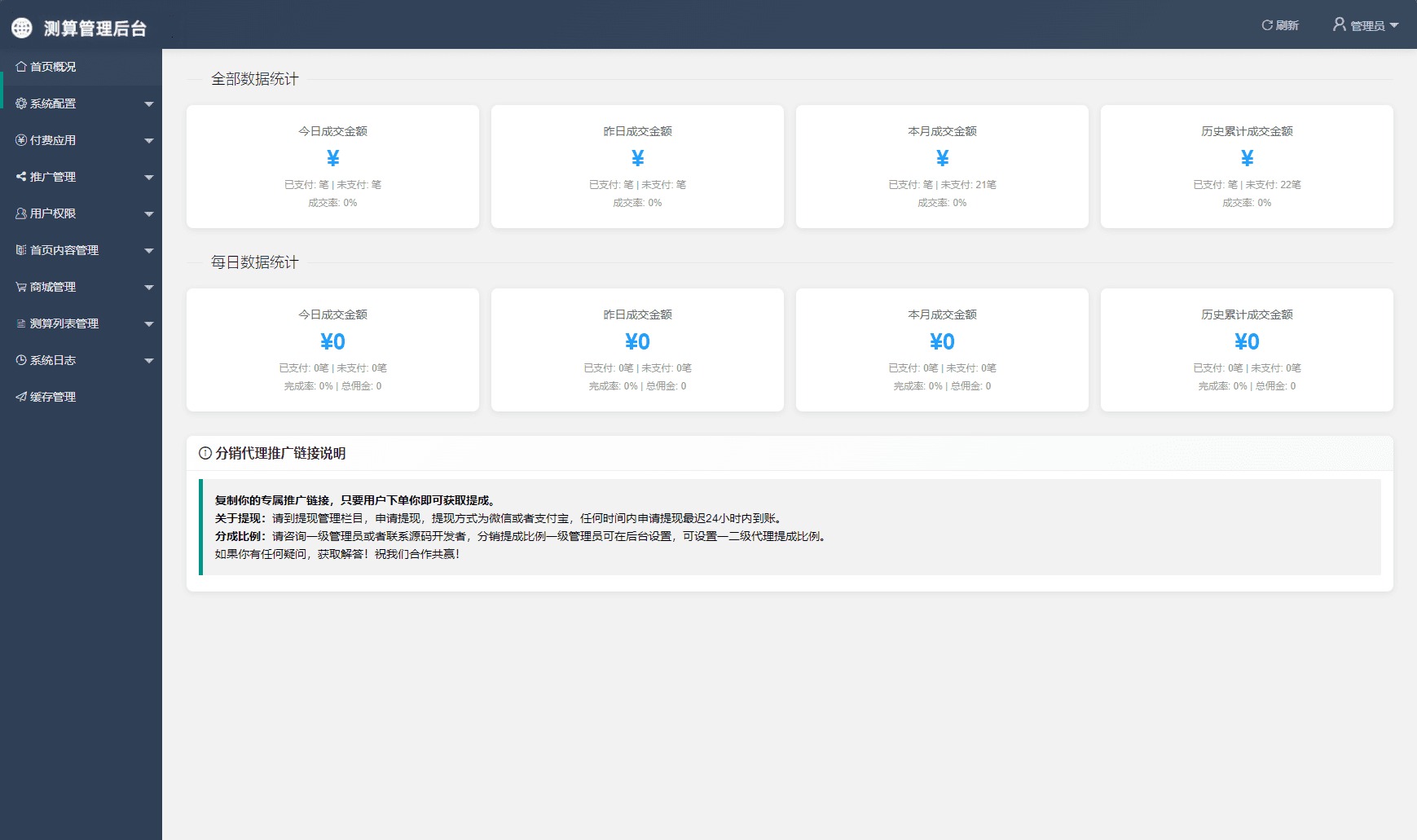Open 系统日志 via the clock icon

[x=23, y=360]
